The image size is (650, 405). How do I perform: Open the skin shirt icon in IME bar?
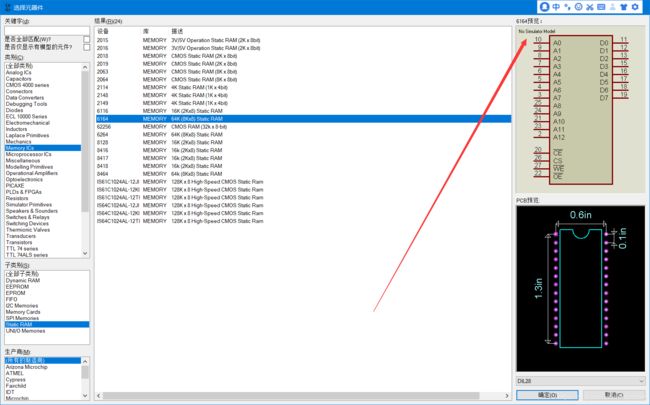624,7
